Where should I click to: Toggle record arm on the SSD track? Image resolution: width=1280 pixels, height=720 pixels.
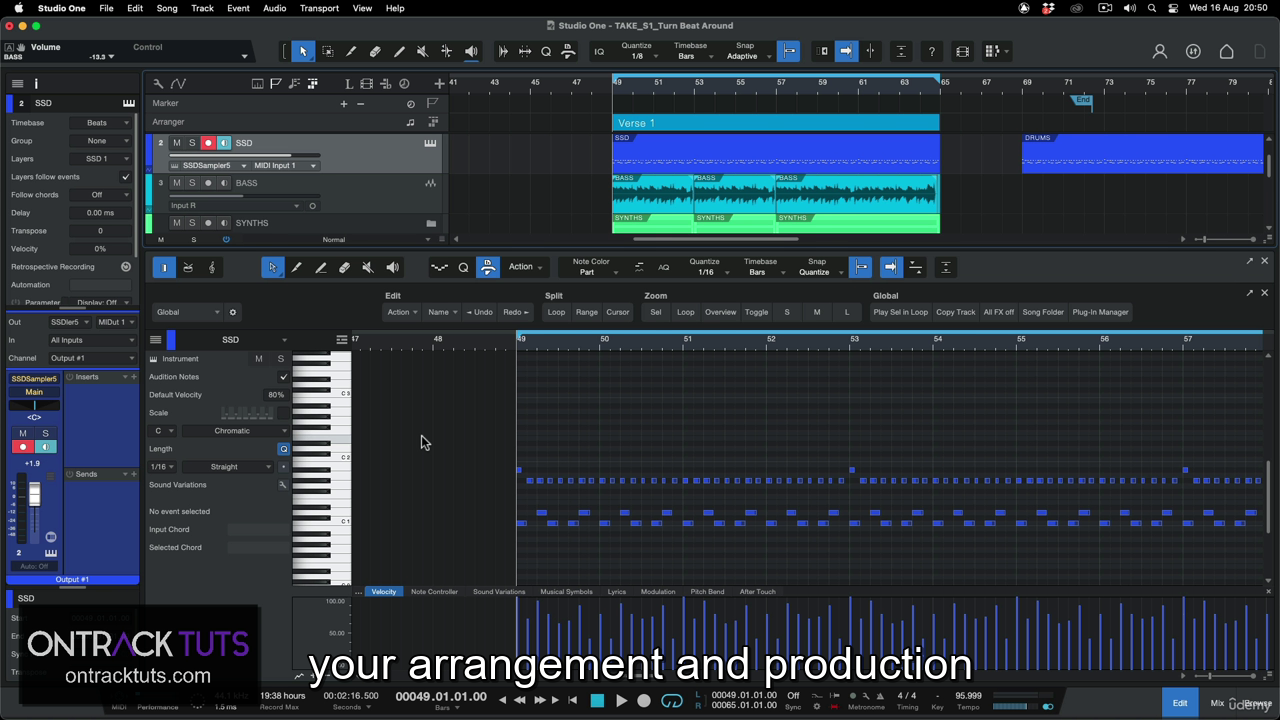tap(208, 143)
